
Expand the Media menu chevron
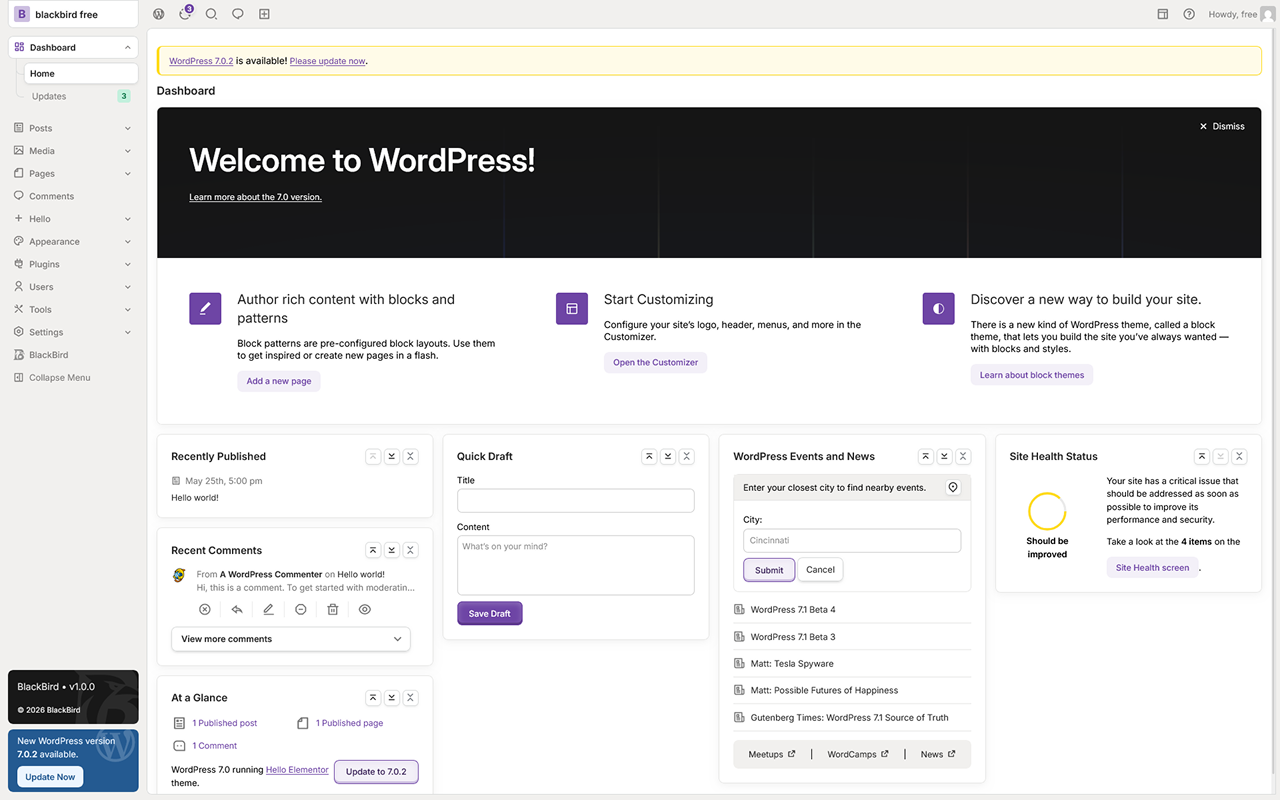tap(128, 151)
